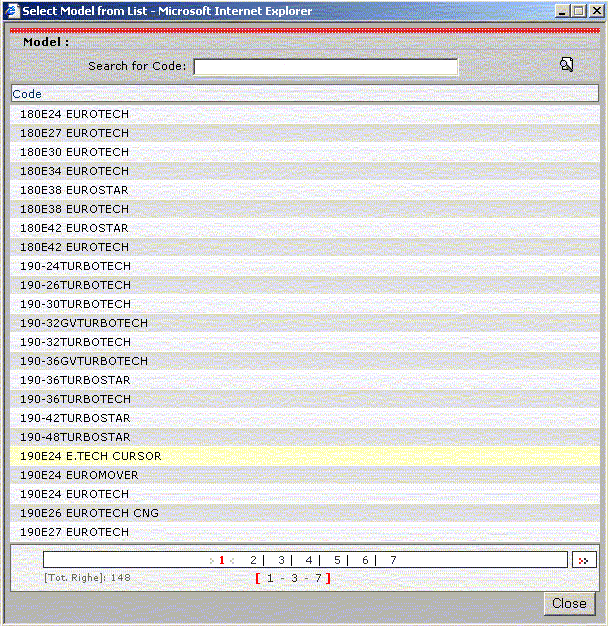The height and width of the screenshot is (626, 608).
Task: Click current page number 1
Action: [x=222, y=560]
